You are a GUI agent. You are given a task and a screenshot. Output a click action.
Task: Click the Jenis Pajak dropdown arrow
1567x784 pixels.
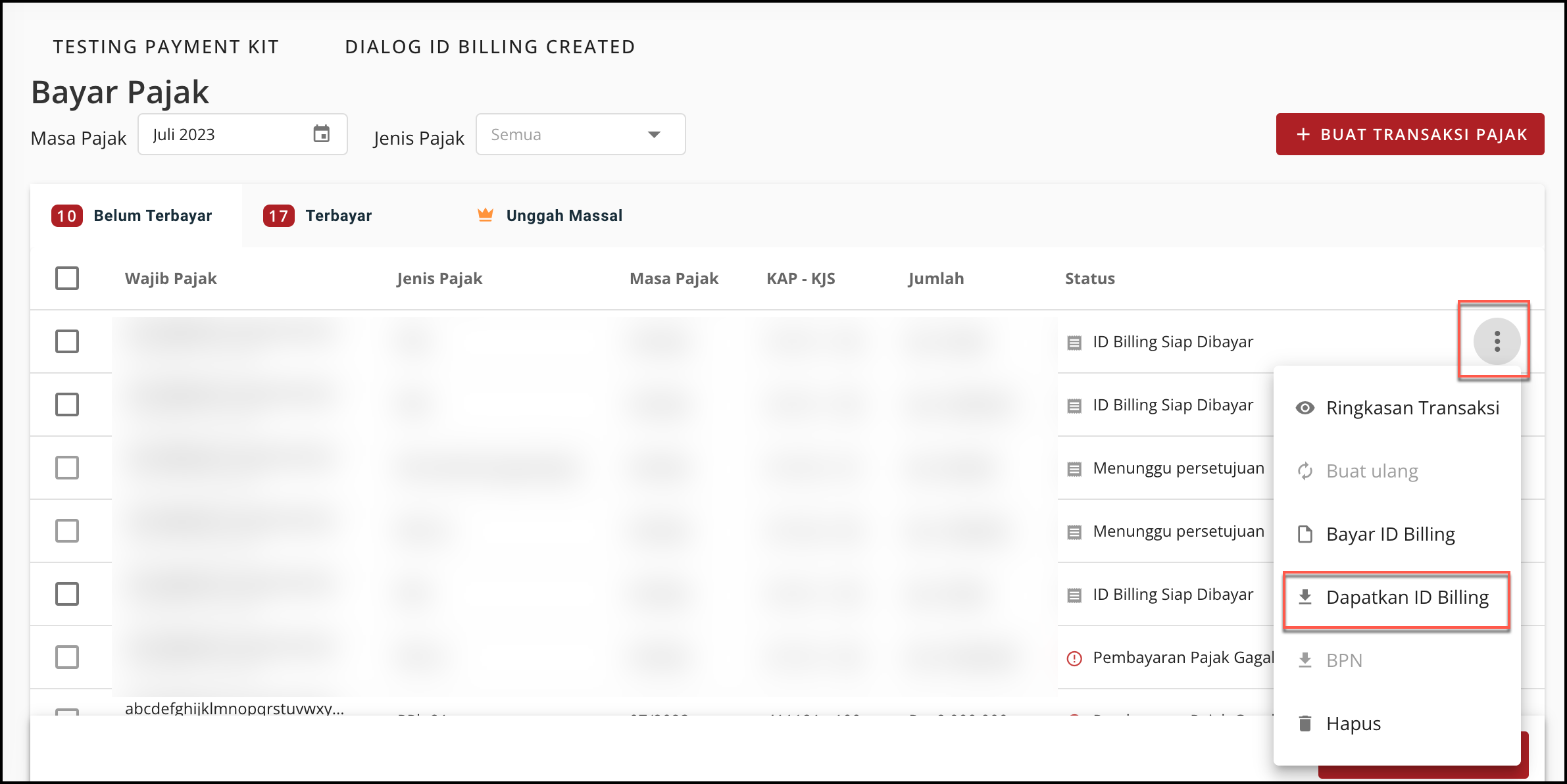point(654,134)
